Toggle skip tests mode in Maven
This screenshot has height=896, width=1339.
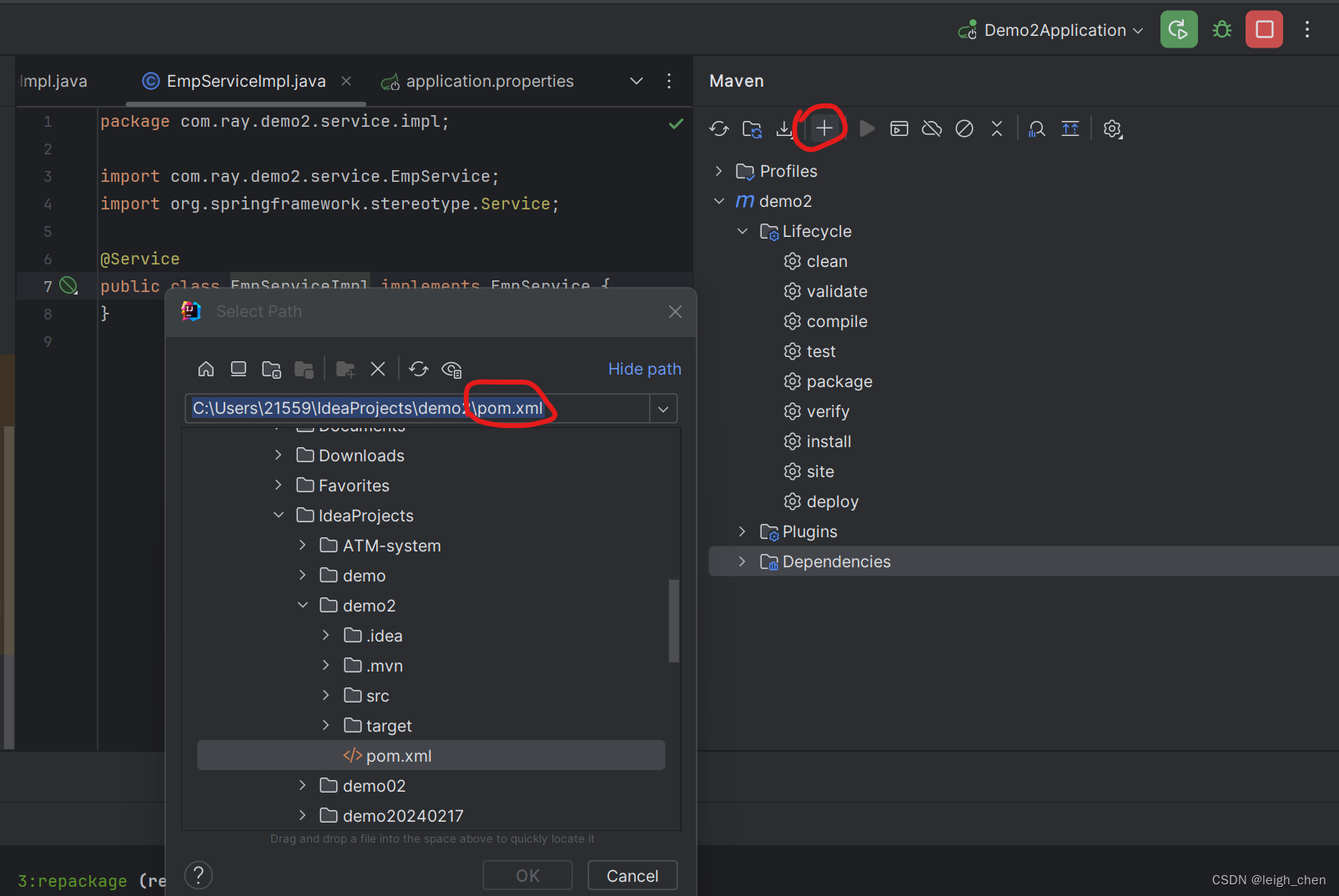click(964, 128)
